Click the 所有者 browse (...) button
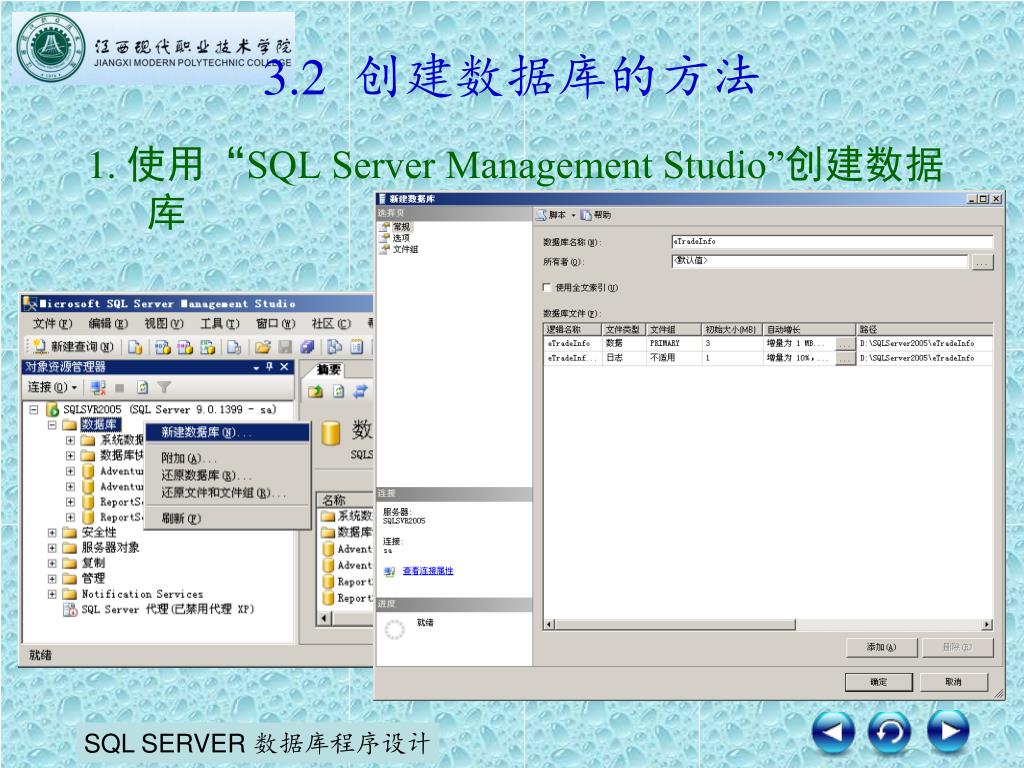Screen dimensions: 1024x768 pyautogui.click(x=982, y=262)
